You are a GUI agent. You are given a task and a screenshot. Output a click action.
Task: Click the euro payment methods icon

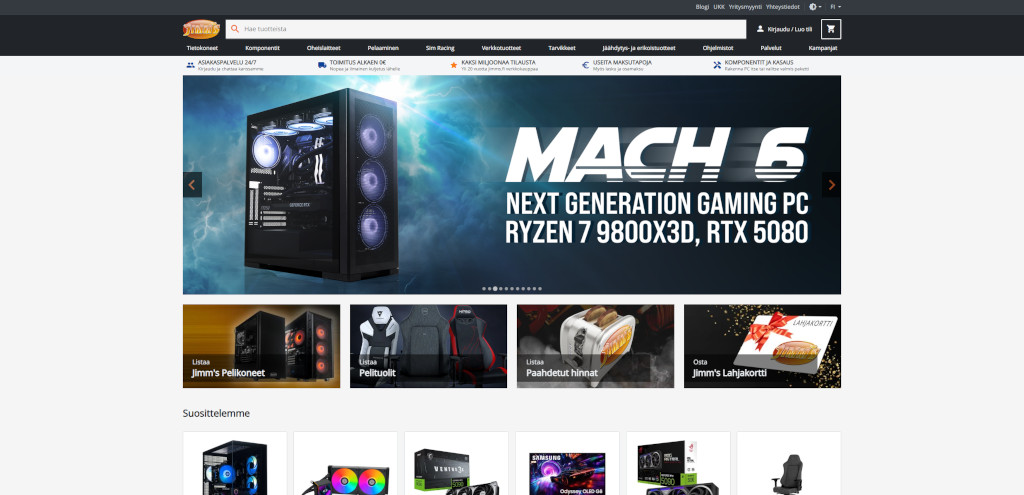tap(585, 65)
